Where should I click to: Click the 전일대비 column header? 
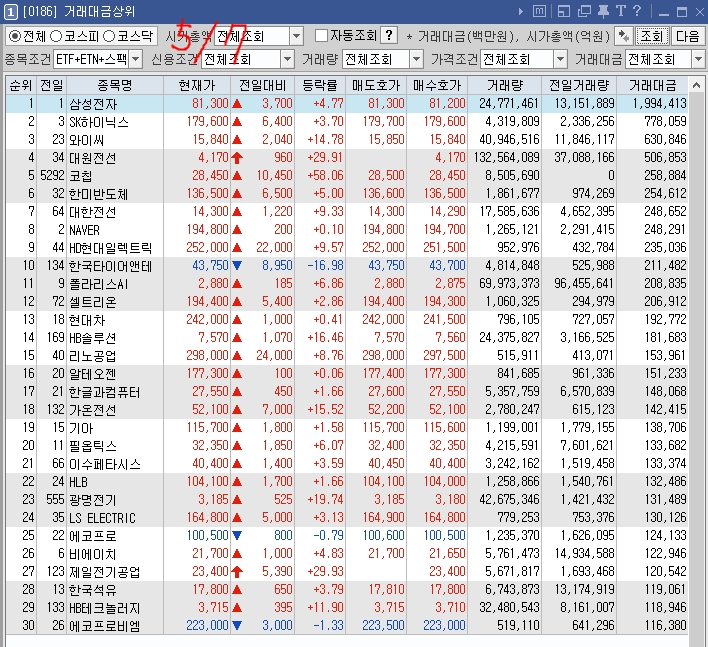(262, 85)
